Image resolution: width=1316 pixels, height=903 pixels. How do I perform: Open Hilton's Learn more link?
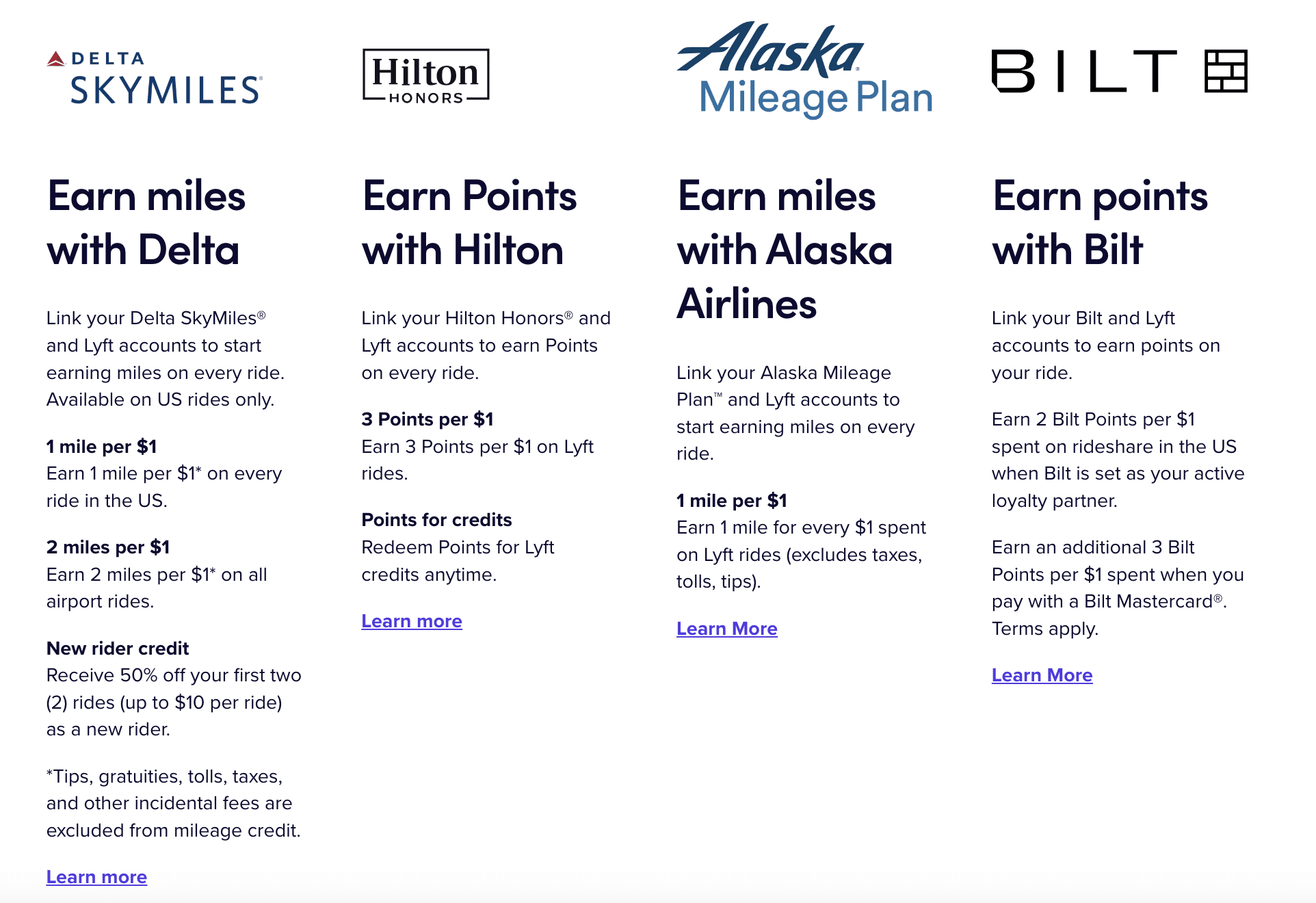pyautogui.click(x=412, y=621)
